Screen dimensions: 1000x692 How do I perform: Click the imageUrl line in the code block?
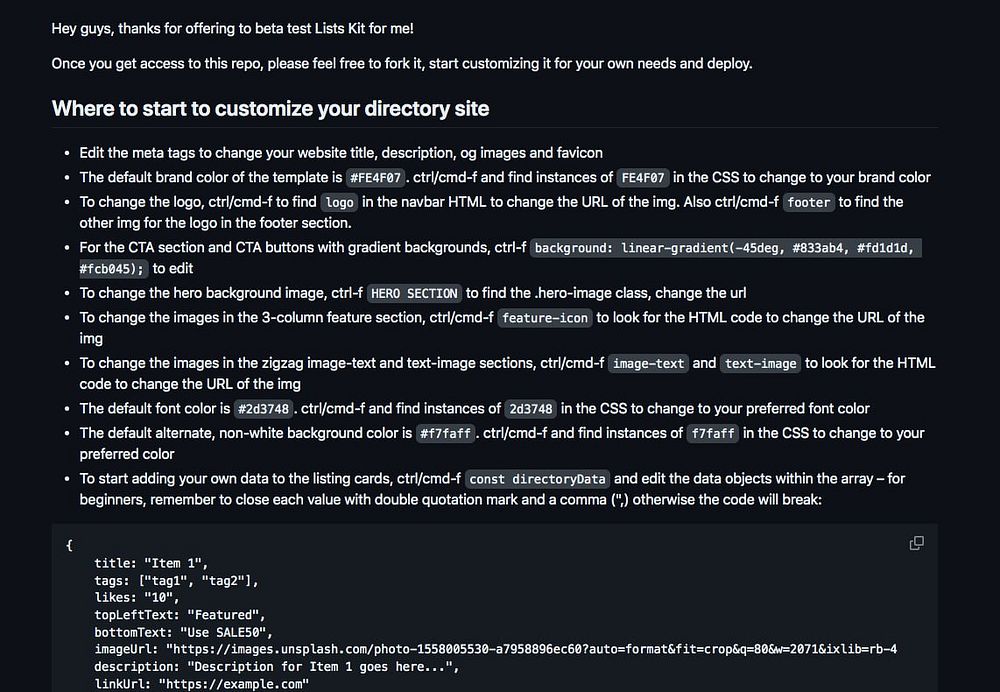pyautogui.click(x=496, y=649)
